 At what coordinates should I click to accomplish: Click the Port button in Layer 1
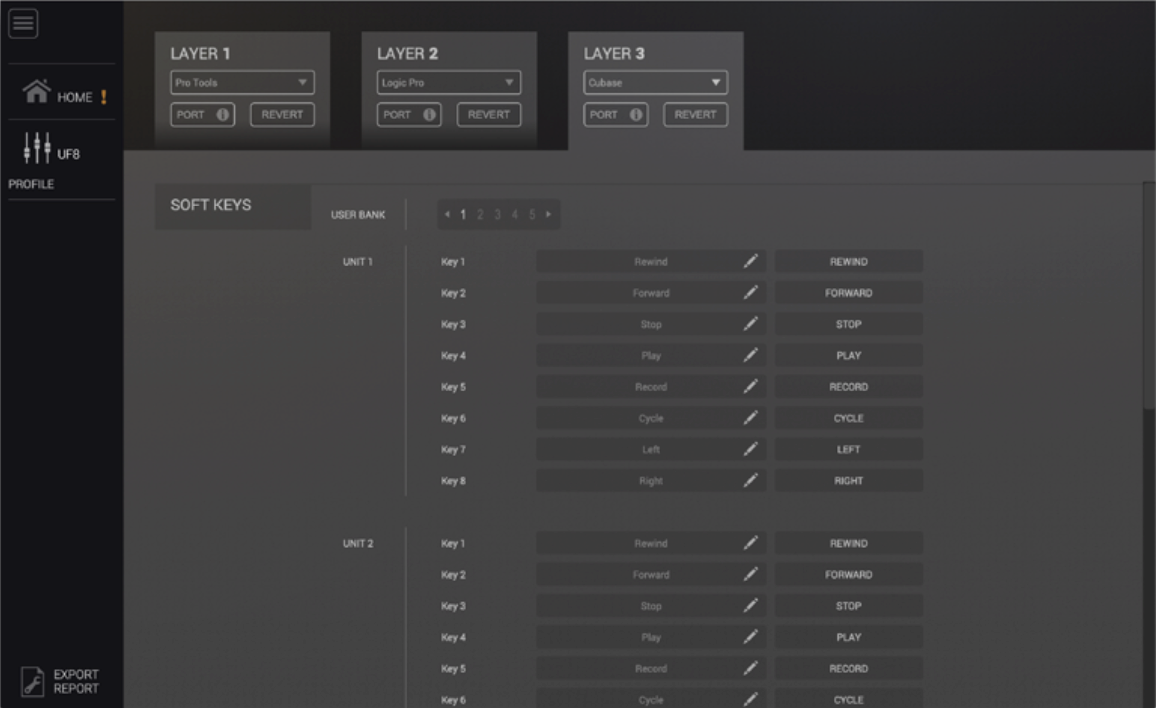point(203,115)
